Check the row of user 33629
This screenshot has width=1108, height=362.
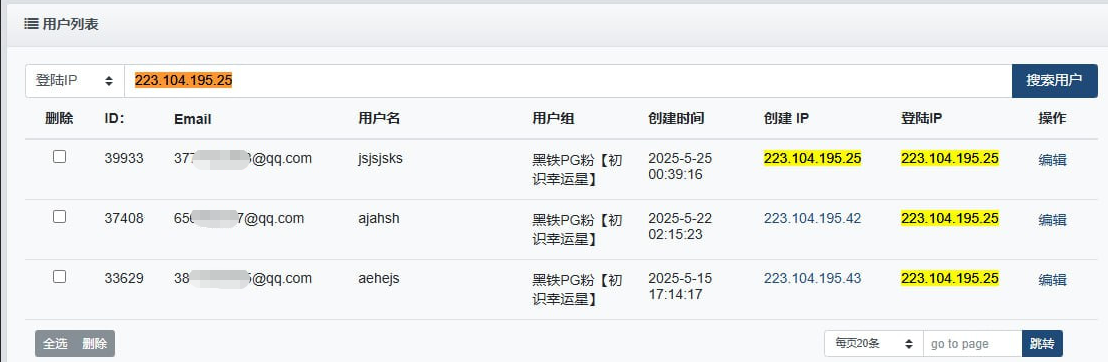pos(59,277)
